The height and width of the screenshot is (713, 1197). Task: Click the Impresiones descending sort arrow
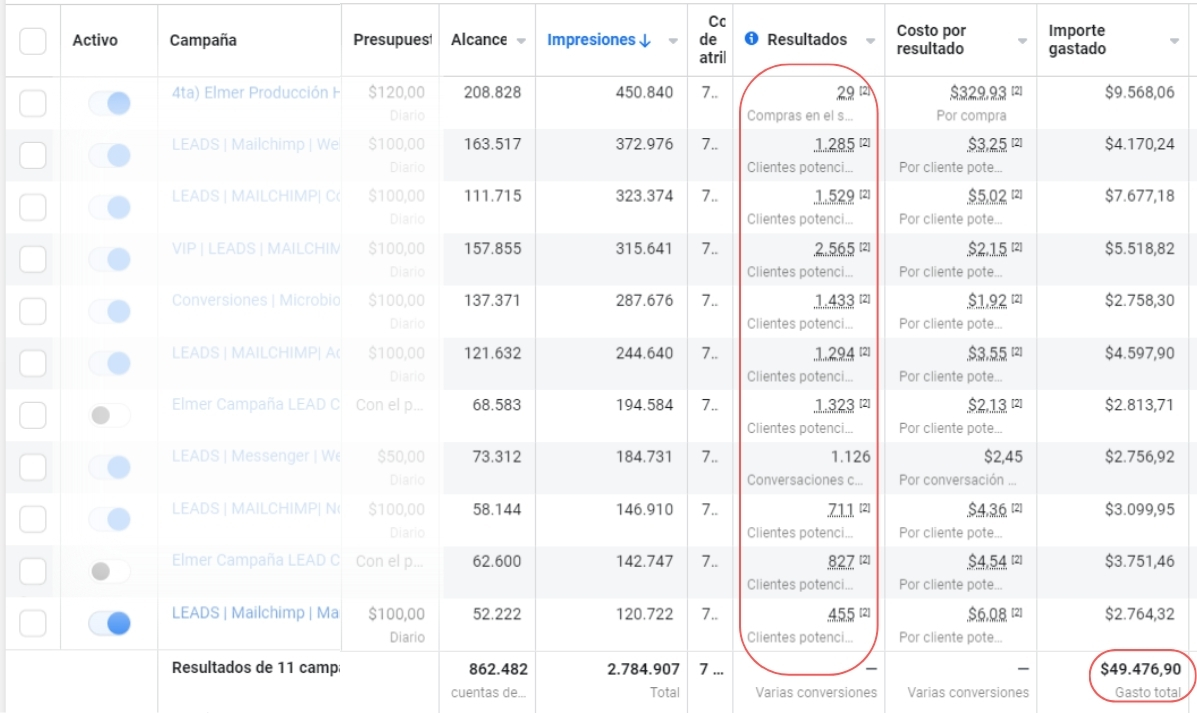pos(645,40)
